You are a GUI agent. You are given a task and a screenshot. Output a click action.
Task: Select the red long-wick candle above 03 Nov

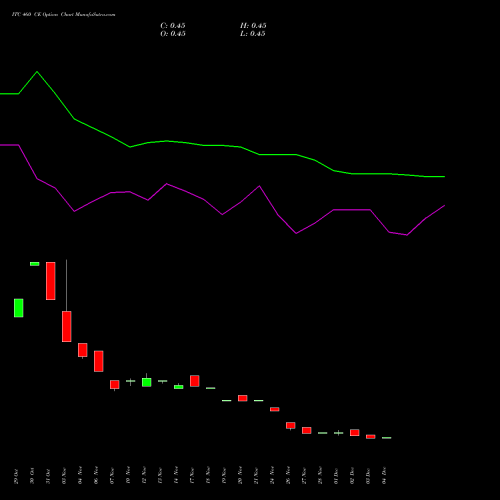click(x=67, y=326)
